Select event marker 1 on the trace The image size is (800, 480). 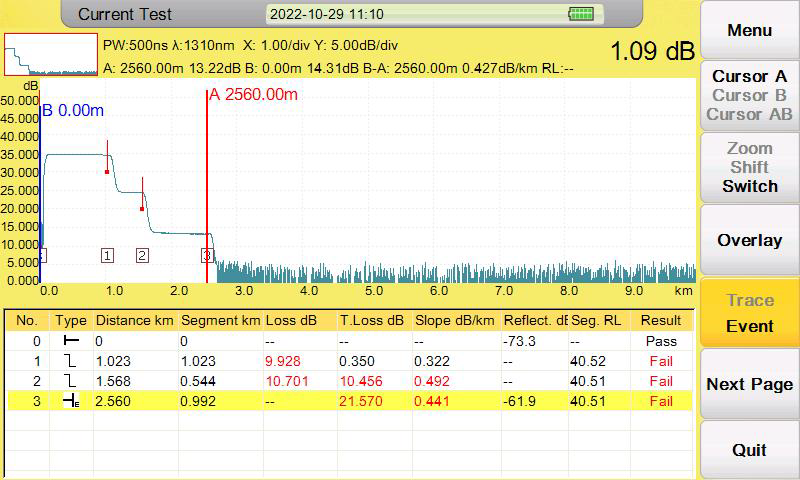pyautogui.click(x=107, y=255)
